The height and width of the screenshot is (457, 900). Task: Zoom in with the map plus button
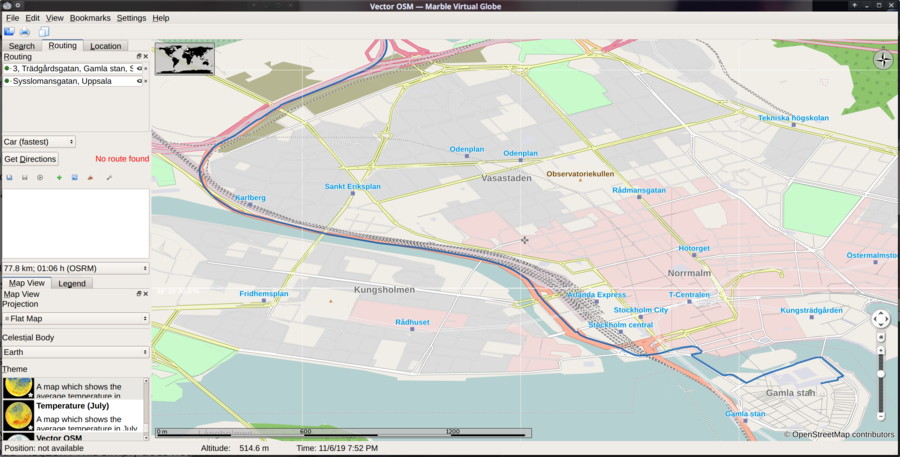pyautogui.click(x=881, y=350)
